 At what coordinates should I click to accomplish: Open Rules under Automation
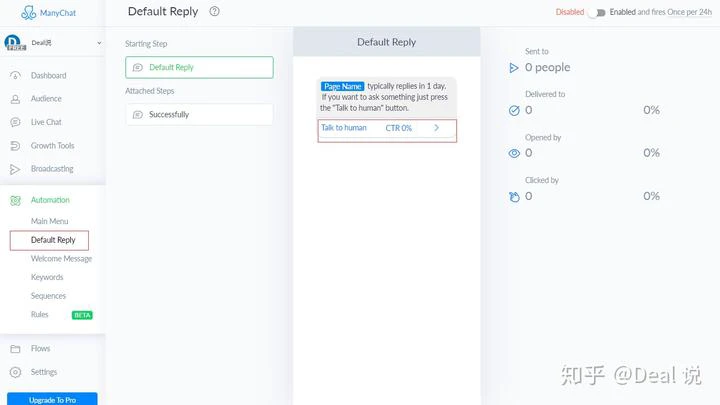coord(39,315)
